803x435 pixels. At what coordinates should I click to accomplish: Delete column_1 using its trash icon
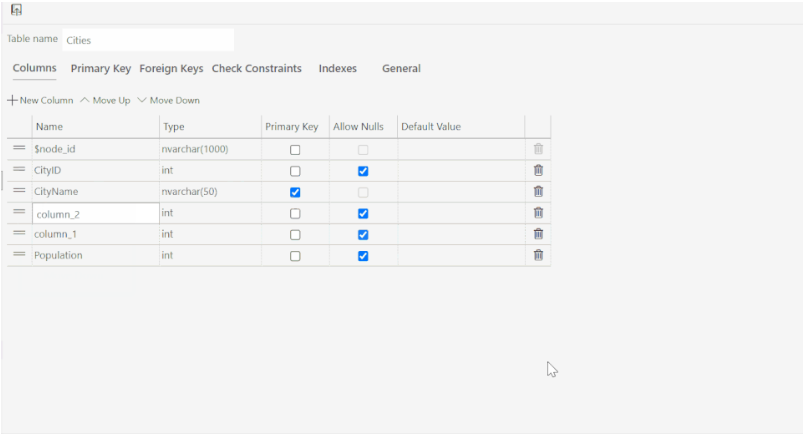point(538,234)
